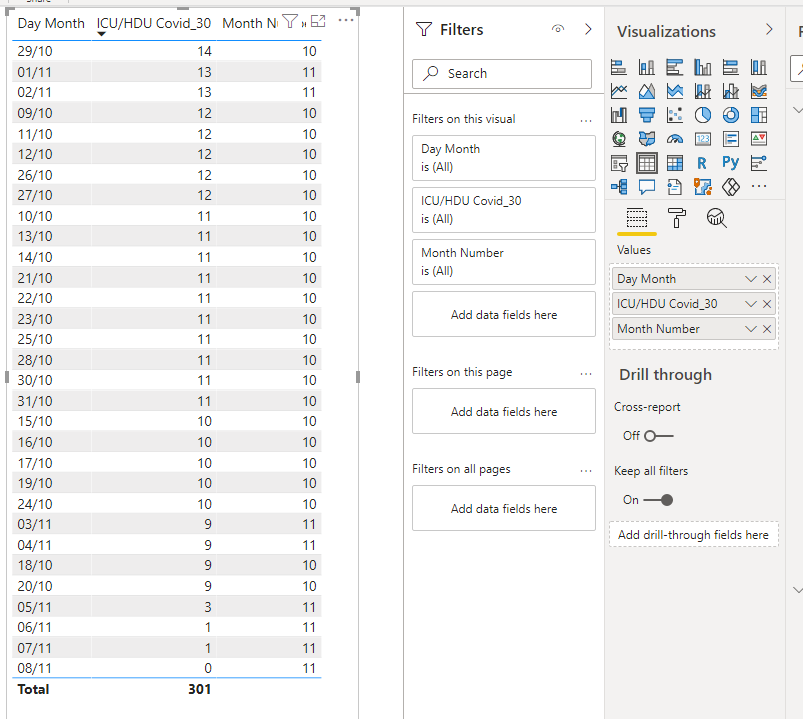The image size is (803, 719).
Task: Open the Fields well tab
Action: [x=637, y=219]
